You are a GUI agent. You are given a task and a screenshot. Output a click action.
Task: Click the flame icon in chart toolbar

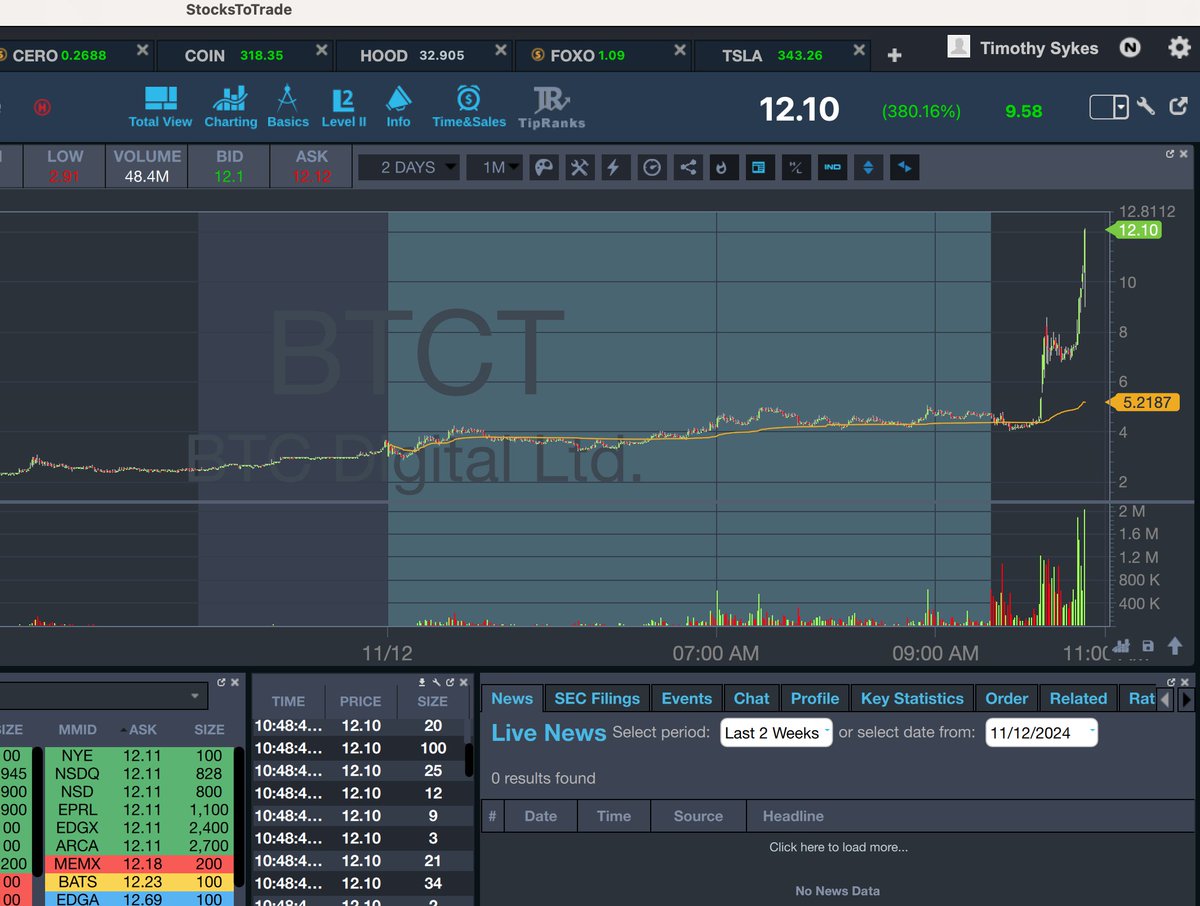(x=723, y=168)
